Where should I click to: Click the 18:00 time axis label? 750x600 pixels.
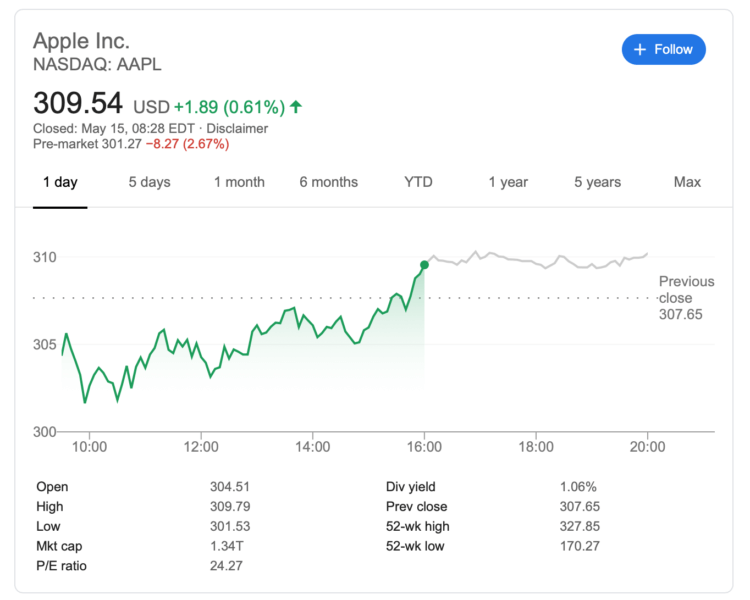[536, 447]
